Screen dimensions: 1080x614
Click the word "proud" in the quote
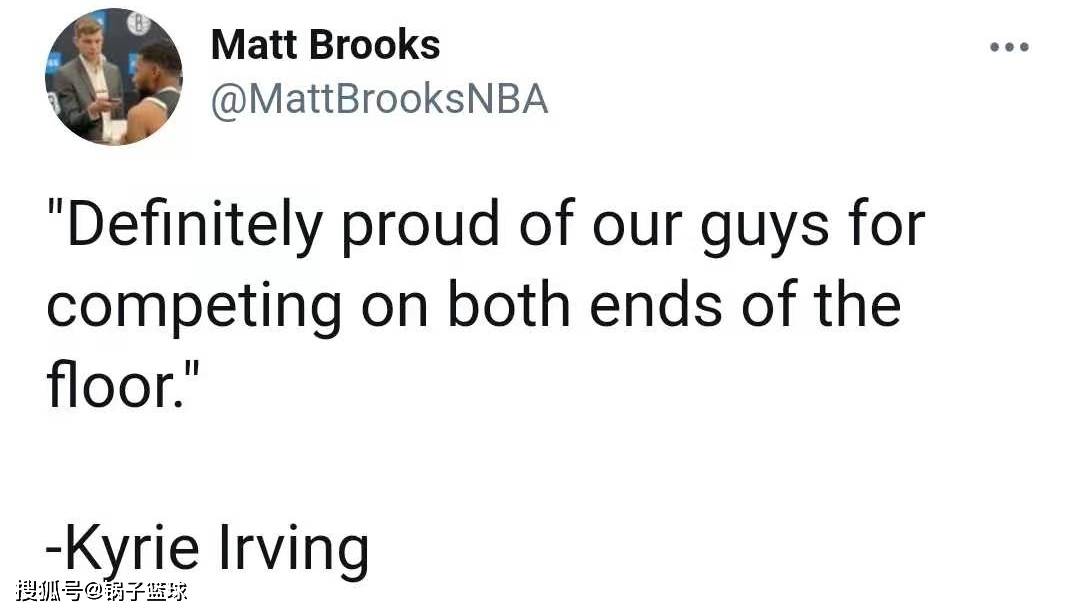pos(420,225)
